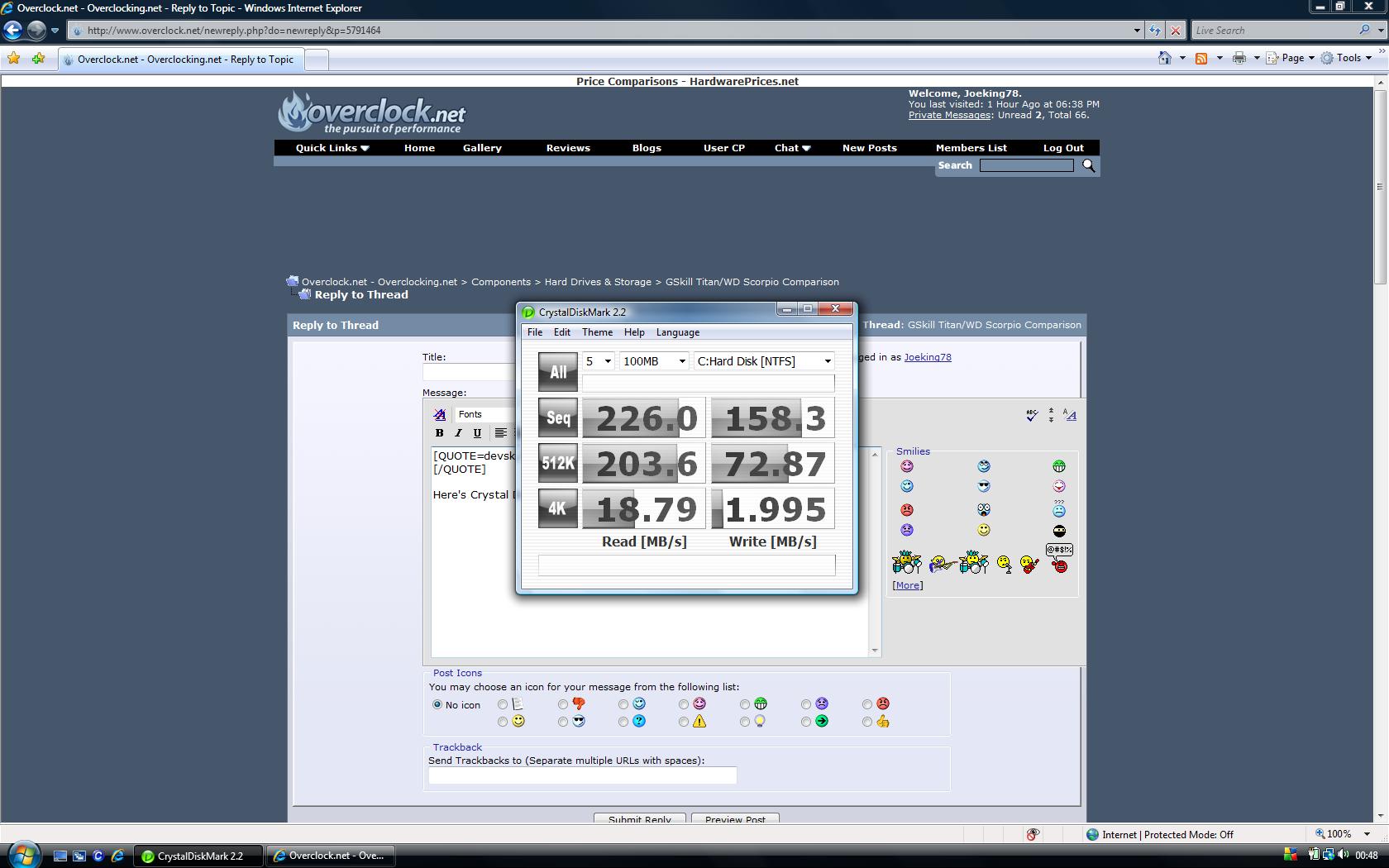Select the question mark post icon radio

pos(623,722)
